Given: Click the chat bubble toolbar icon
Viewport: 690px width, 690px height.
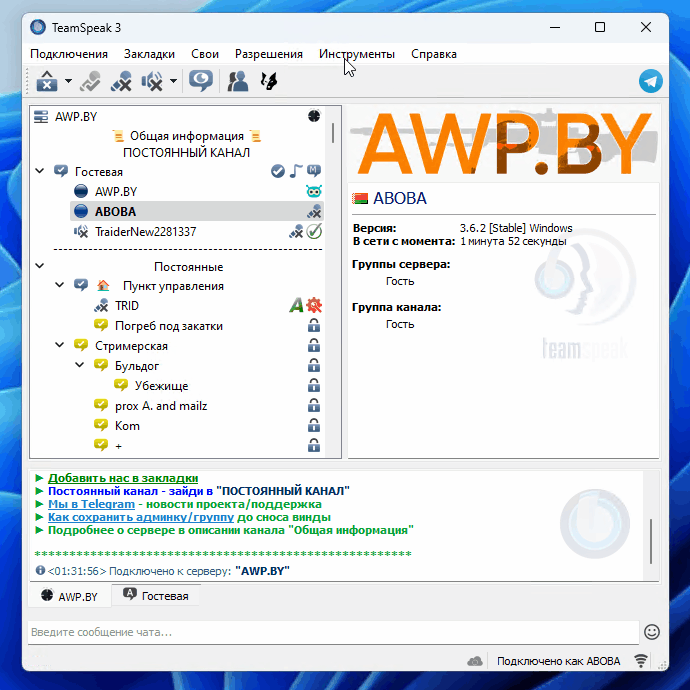Looking at the screenshot, I should coord(201,81).
